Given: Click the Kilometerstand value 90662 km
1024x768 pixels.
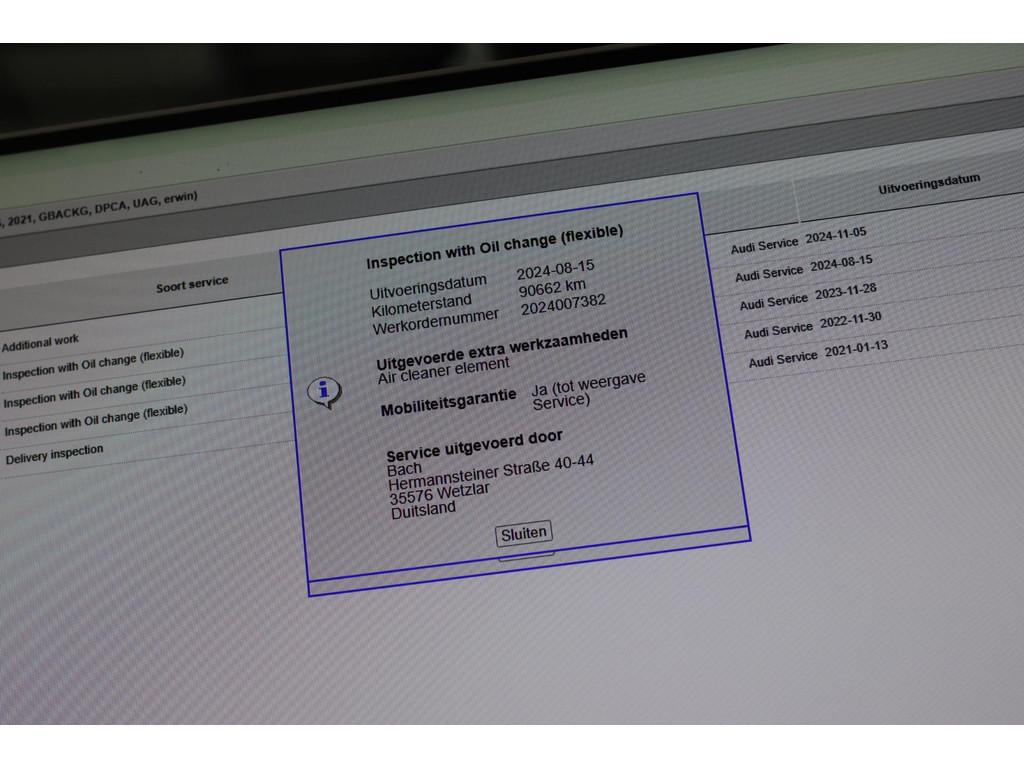Looking at the screenshot, I should (552, 289).
